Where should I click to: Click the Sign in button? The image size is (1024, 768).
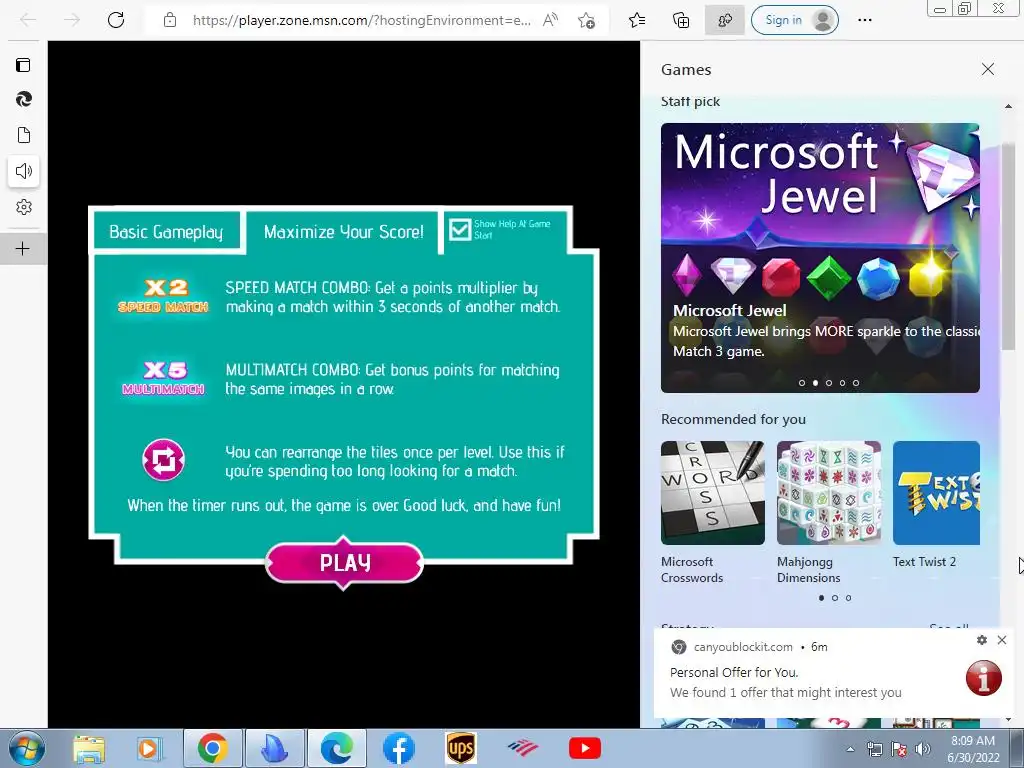[x=795, y=20]
